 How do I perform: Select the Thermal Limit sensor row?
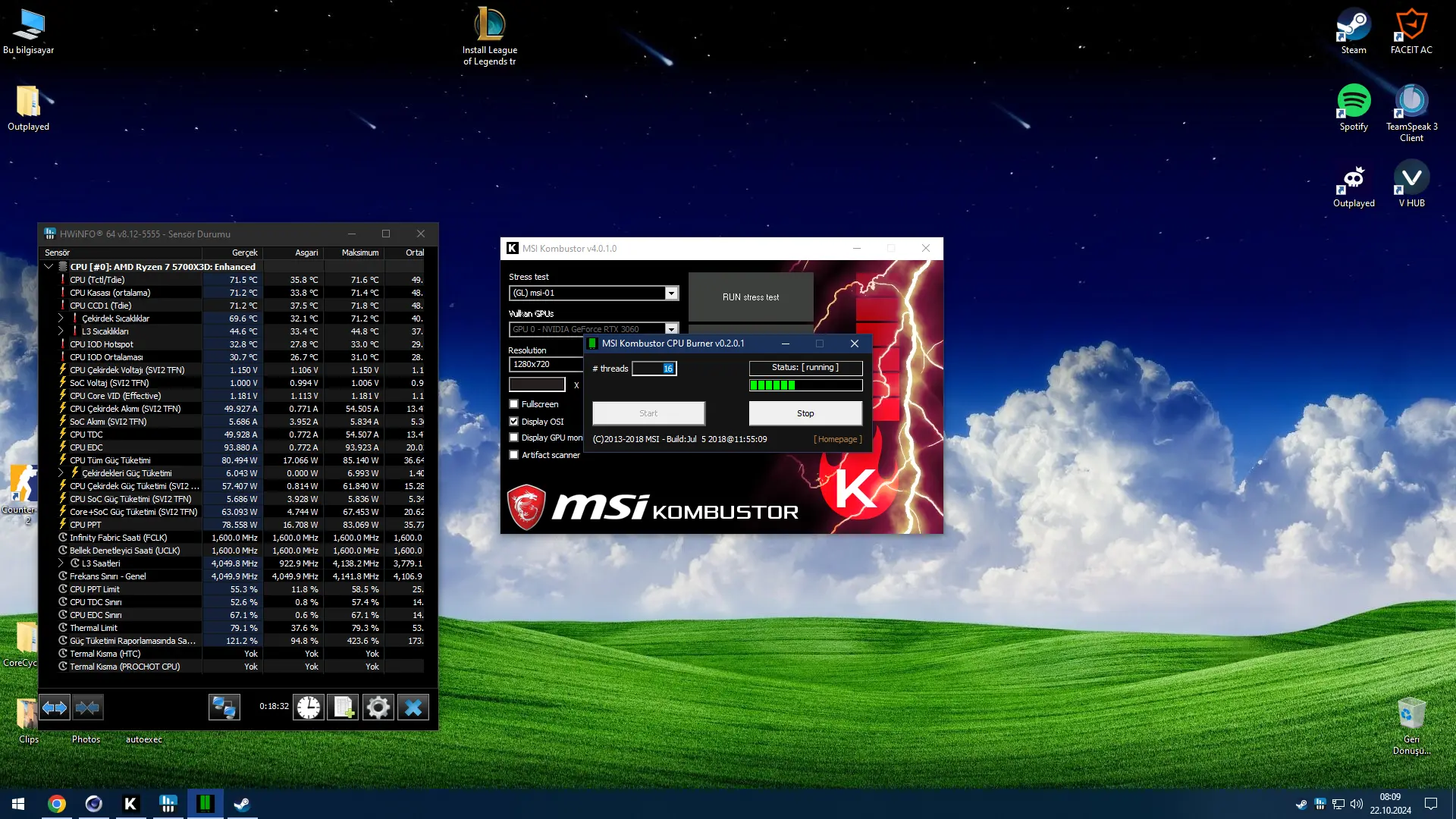tap(231, 628)
